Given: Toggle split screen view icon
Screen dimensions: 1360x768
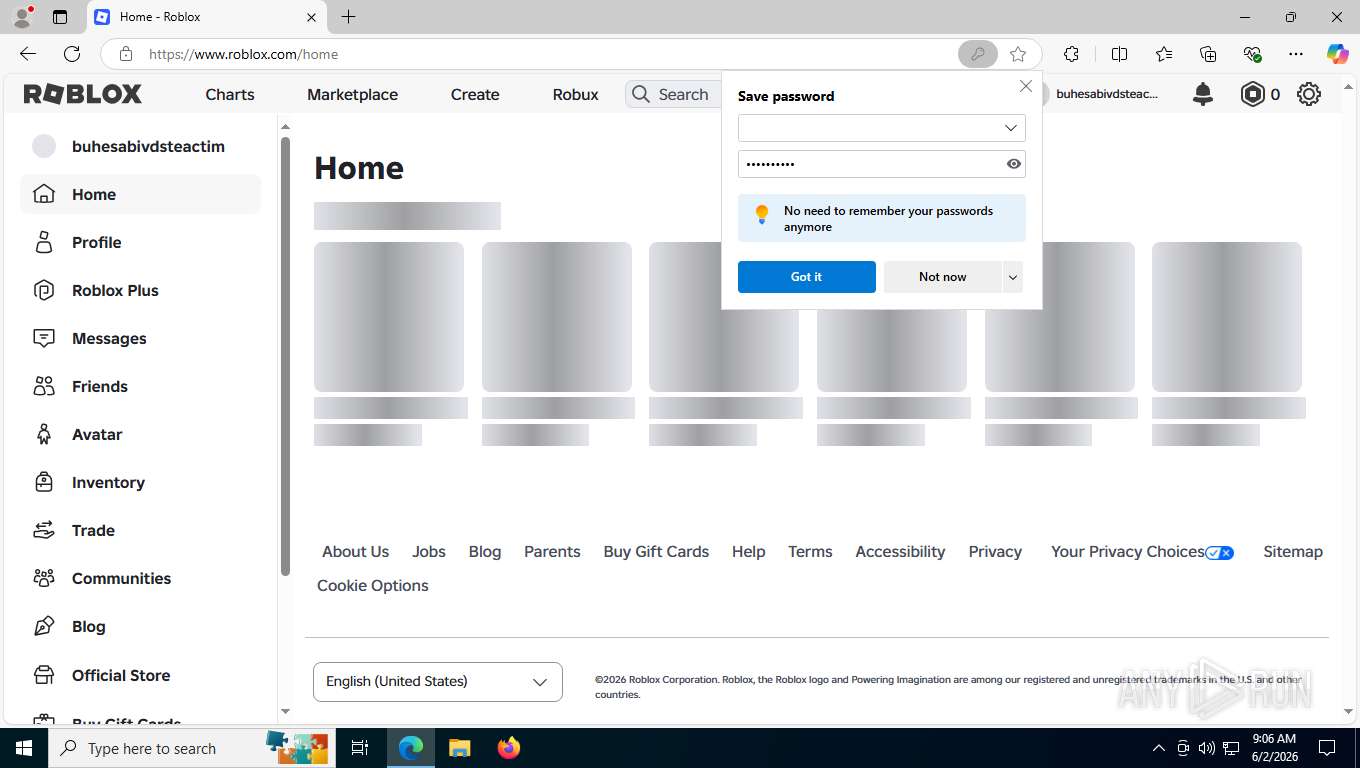Looking at the screenshot, I should tap(1119, 54).
